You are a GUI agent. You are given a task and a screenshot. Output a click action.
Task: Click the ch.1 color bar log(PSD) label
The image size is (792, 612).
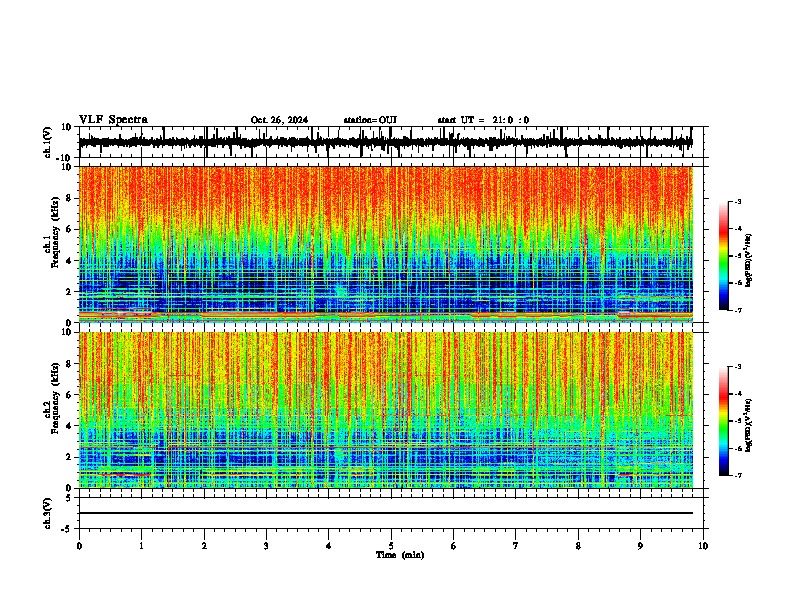(748, 261)
